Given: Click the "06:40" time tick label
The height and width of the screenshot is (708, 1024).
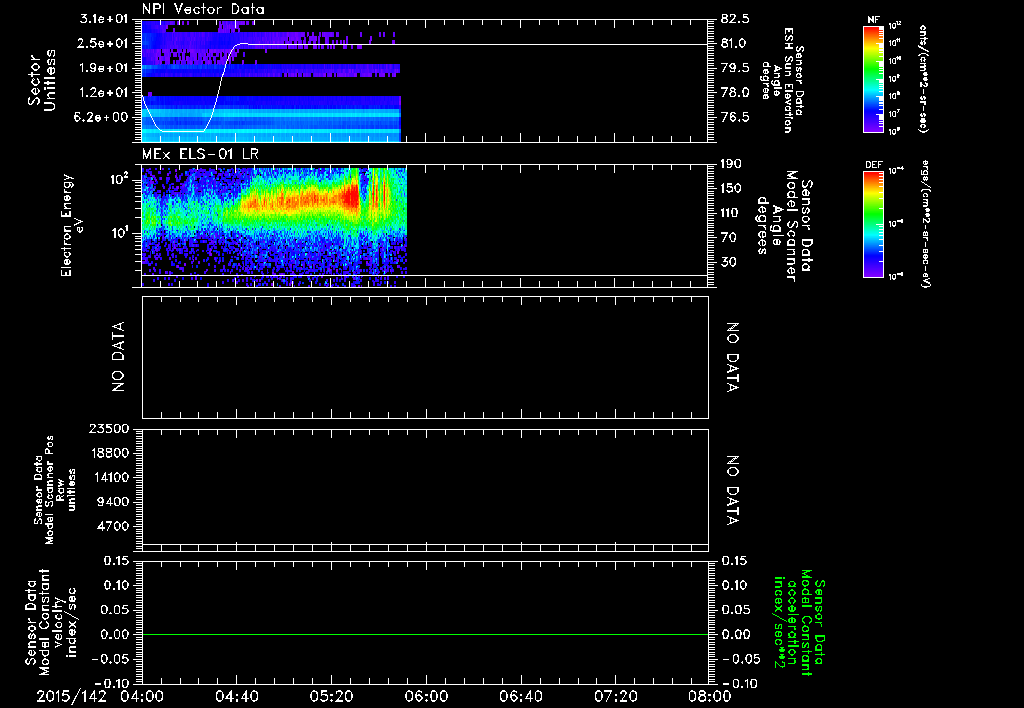Looking at the screenshot, I should point(520,696).
